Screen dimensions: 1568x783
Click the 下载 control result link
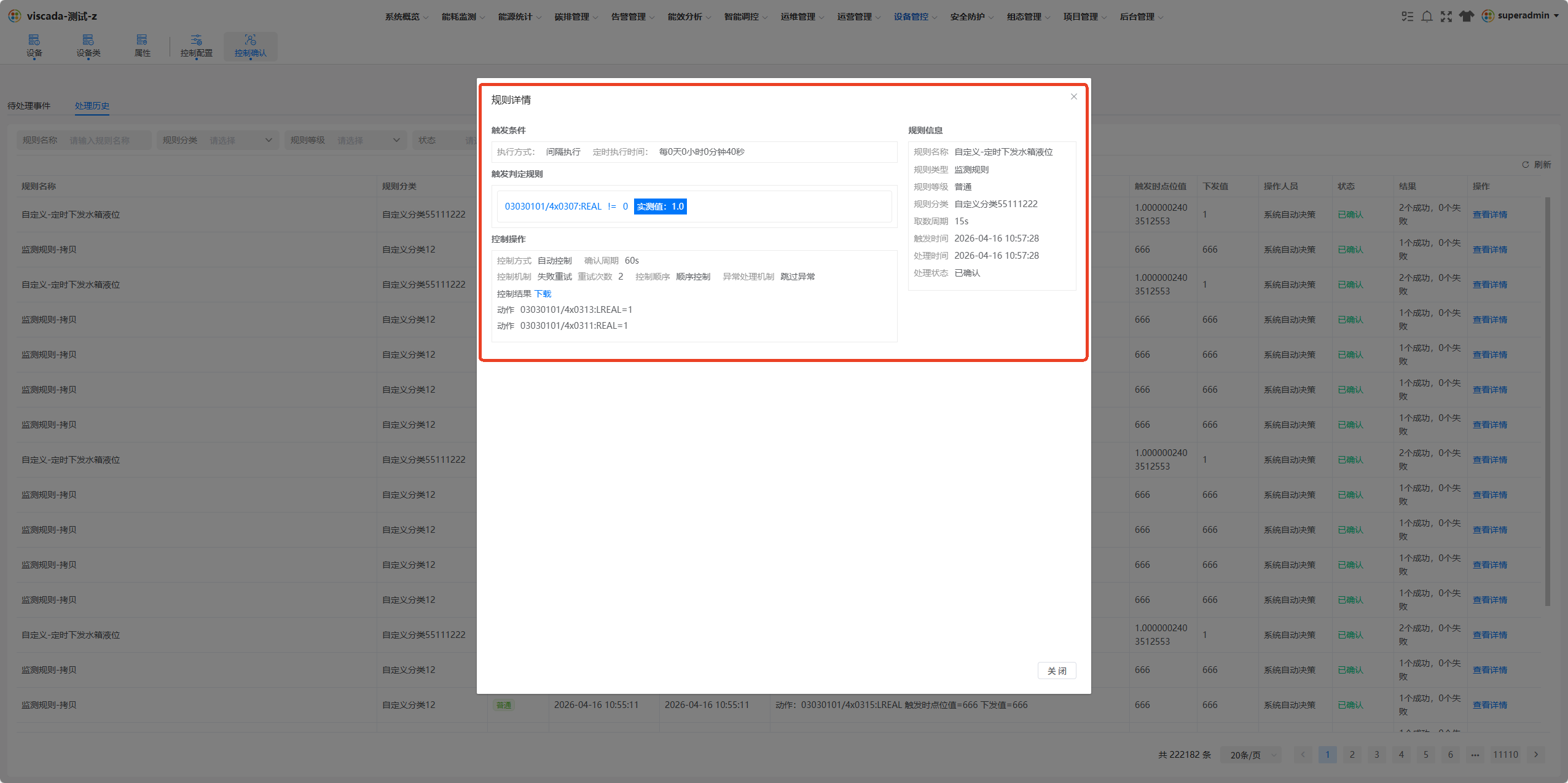pyautogui.click(x=543, y=294)
